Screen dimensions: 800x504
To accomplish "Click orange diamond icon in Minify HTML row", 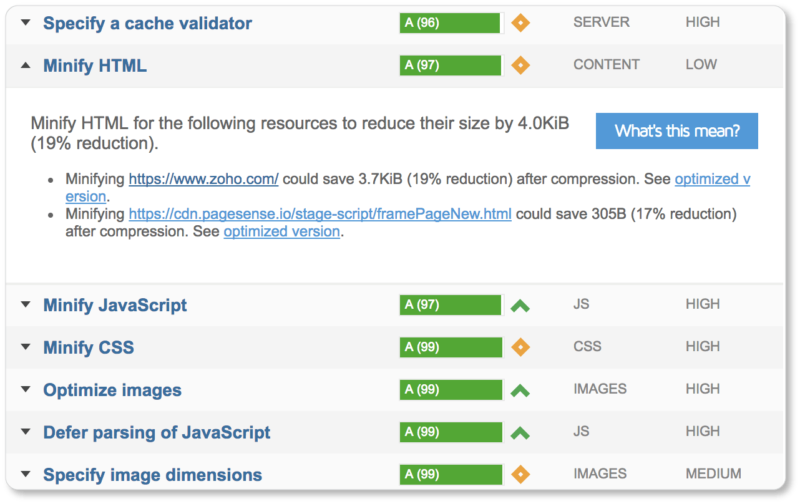I will [520, 65].
